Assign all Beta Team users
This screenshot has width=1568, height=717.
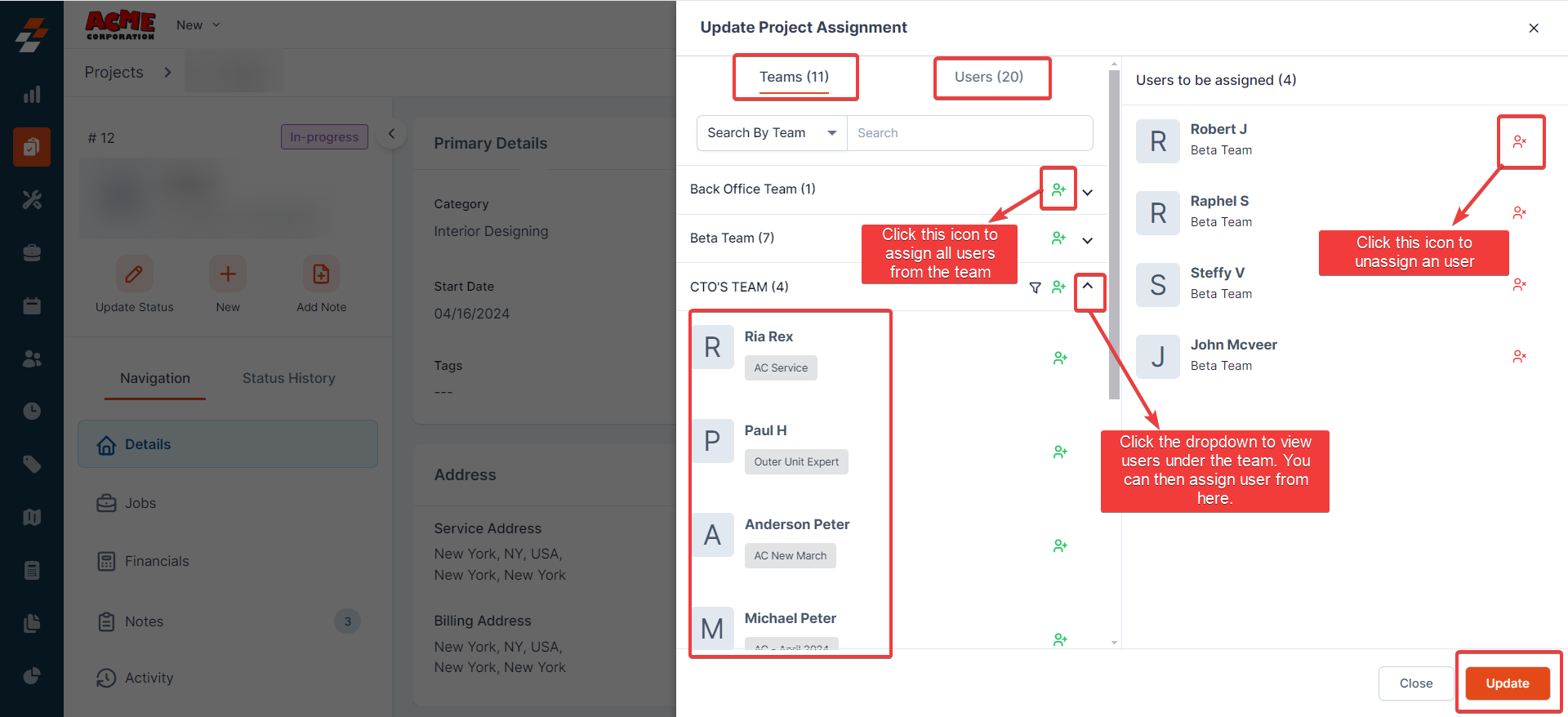pos(1058,238)
